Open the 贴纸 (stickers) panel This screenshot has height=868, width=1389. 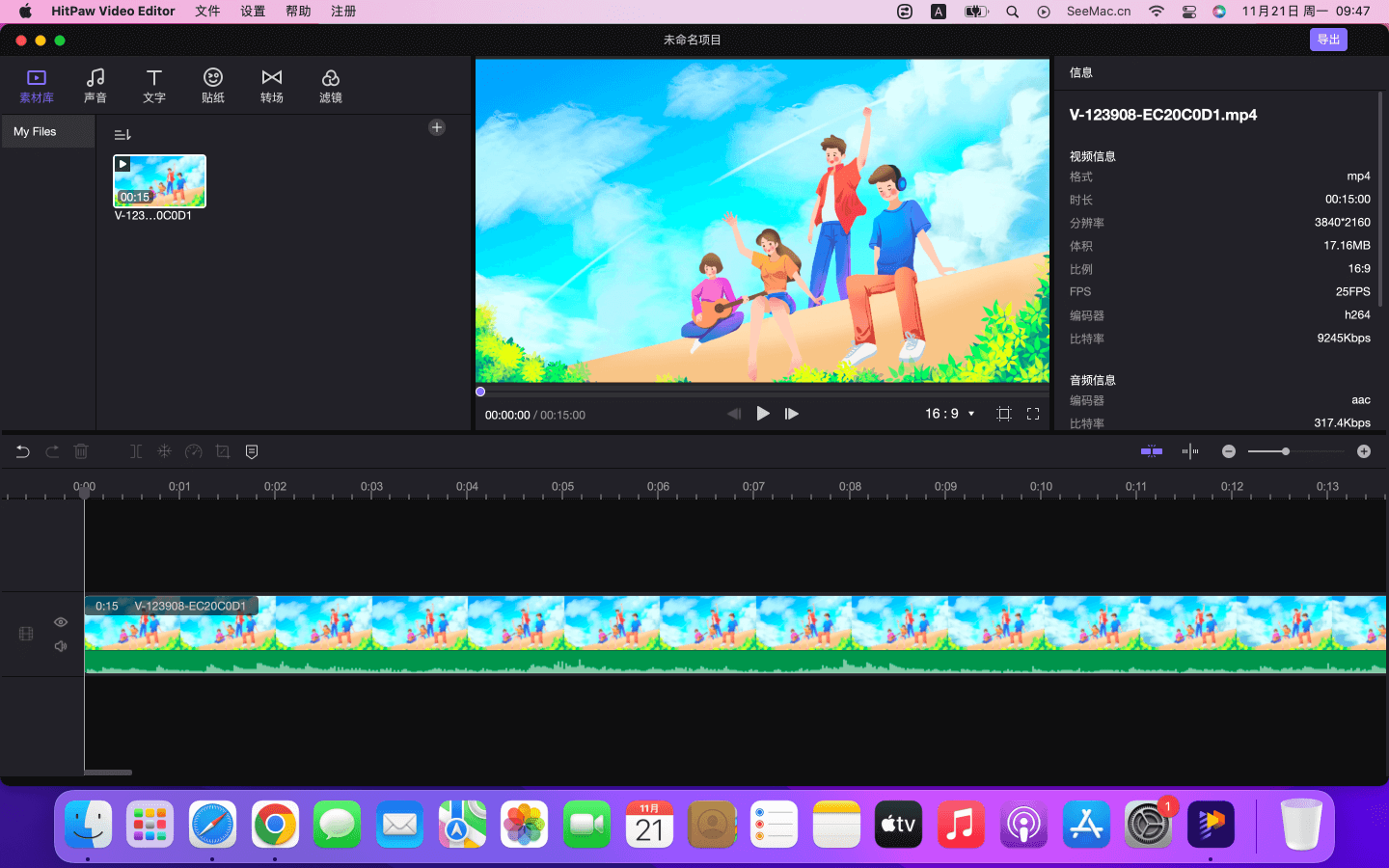coord(213,85)
